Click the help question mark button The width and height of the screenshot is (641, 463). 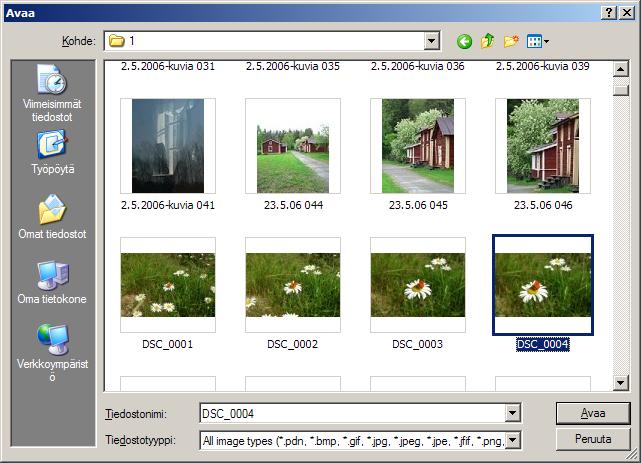point(609,13)
